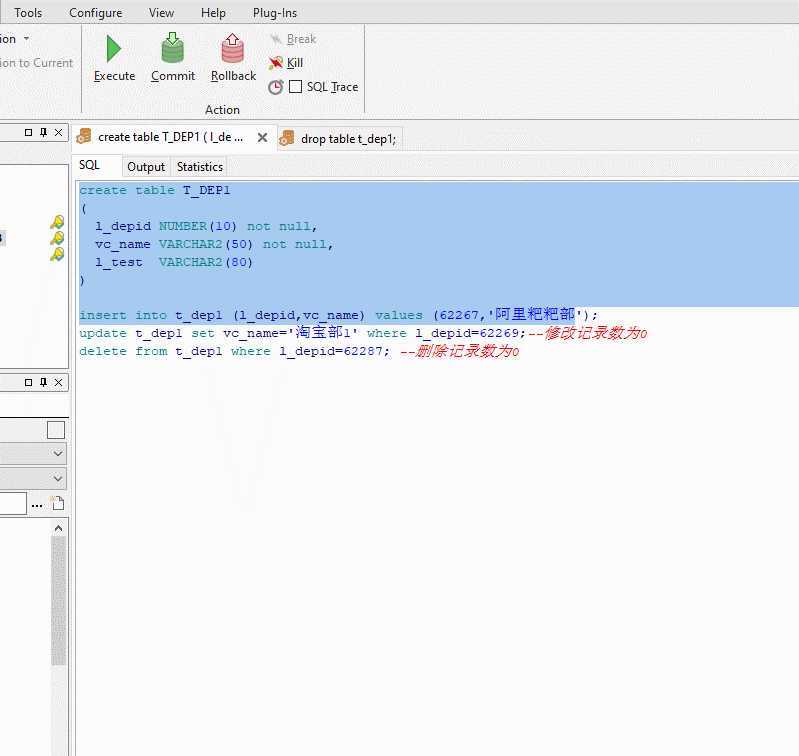Open the first dropdown in lower left panel
The image size is (799, 756).
[x=58, y=453]
